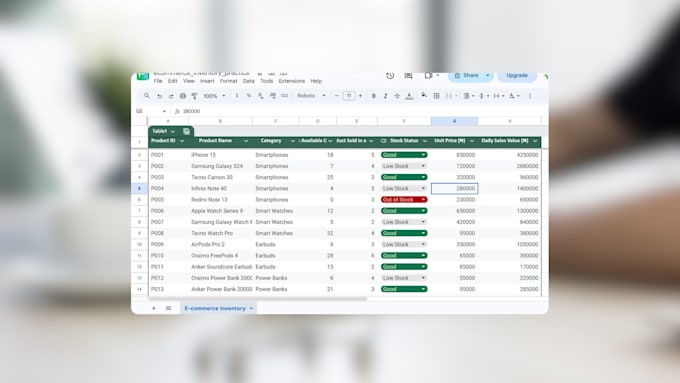The width and height of the screenshot is (680, 383).
Task: Open the name box dropdown next to G5
Action: pyautogui.click(x=164, y=111)
